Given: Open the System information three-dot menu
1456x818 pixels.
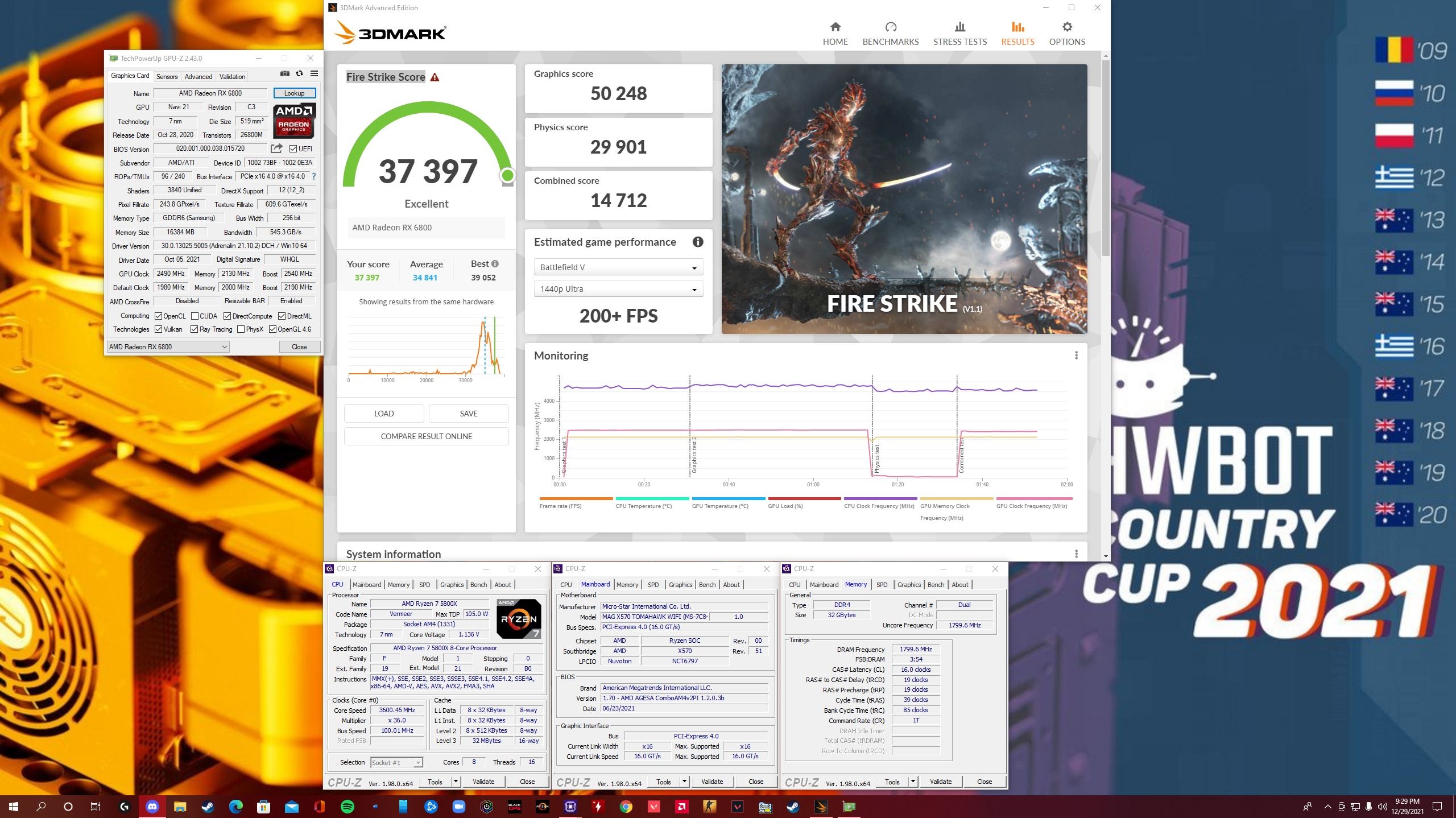Looking at the screenshot, I should point(1076,554).
